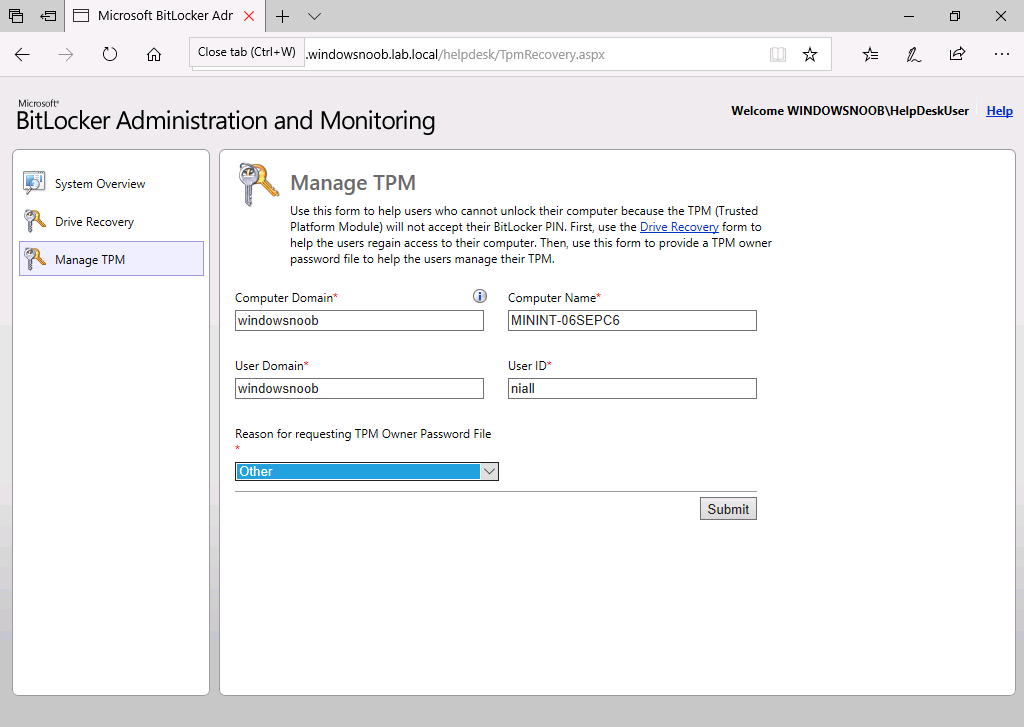Set these tabs aside
The height and width of the screenshot is (727, 1024).
[48, 16]
